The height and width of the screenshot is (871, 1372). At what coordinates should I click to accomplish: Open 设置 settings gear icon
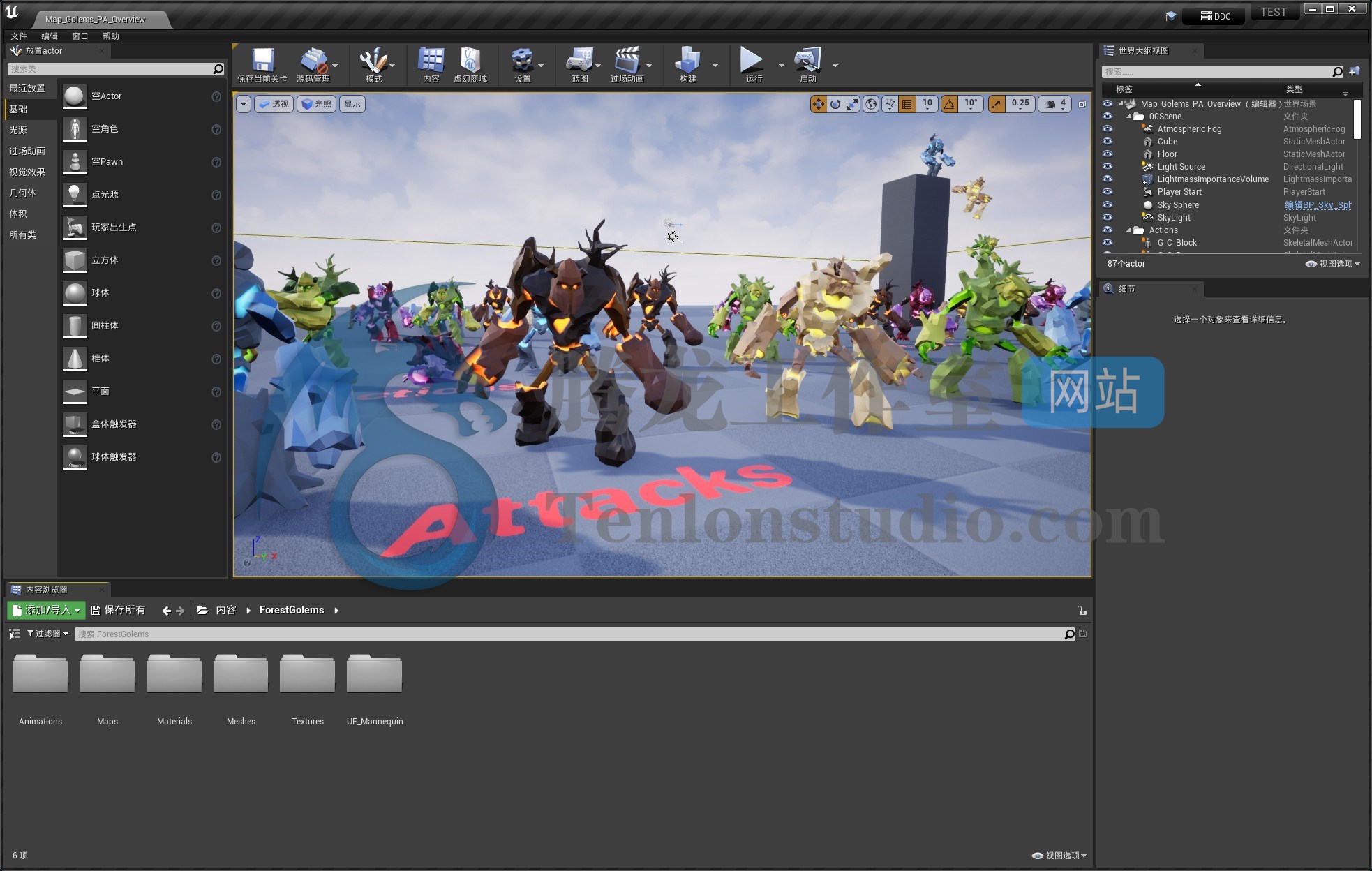(522, 60)
